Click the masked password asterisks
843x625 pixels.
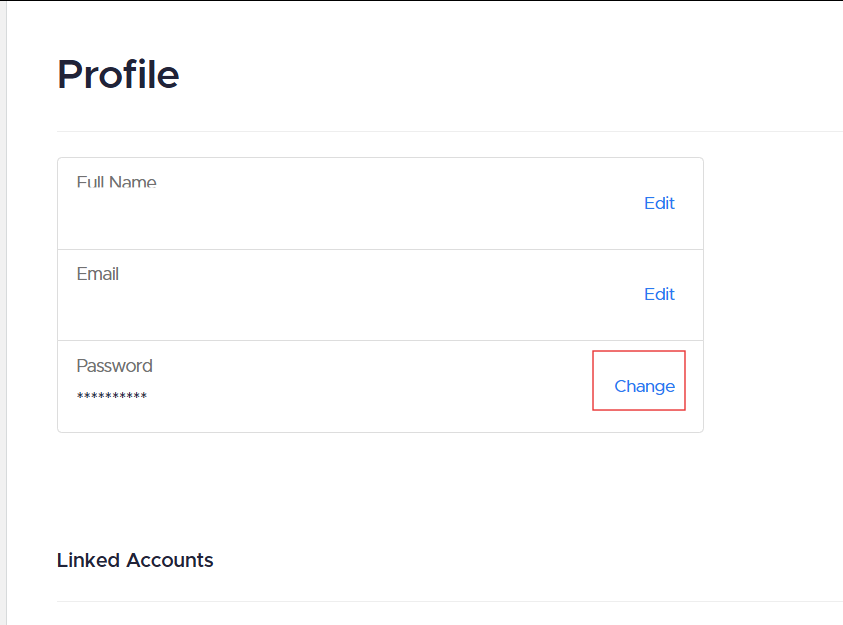pyautogui.click(x=112, y=396)
